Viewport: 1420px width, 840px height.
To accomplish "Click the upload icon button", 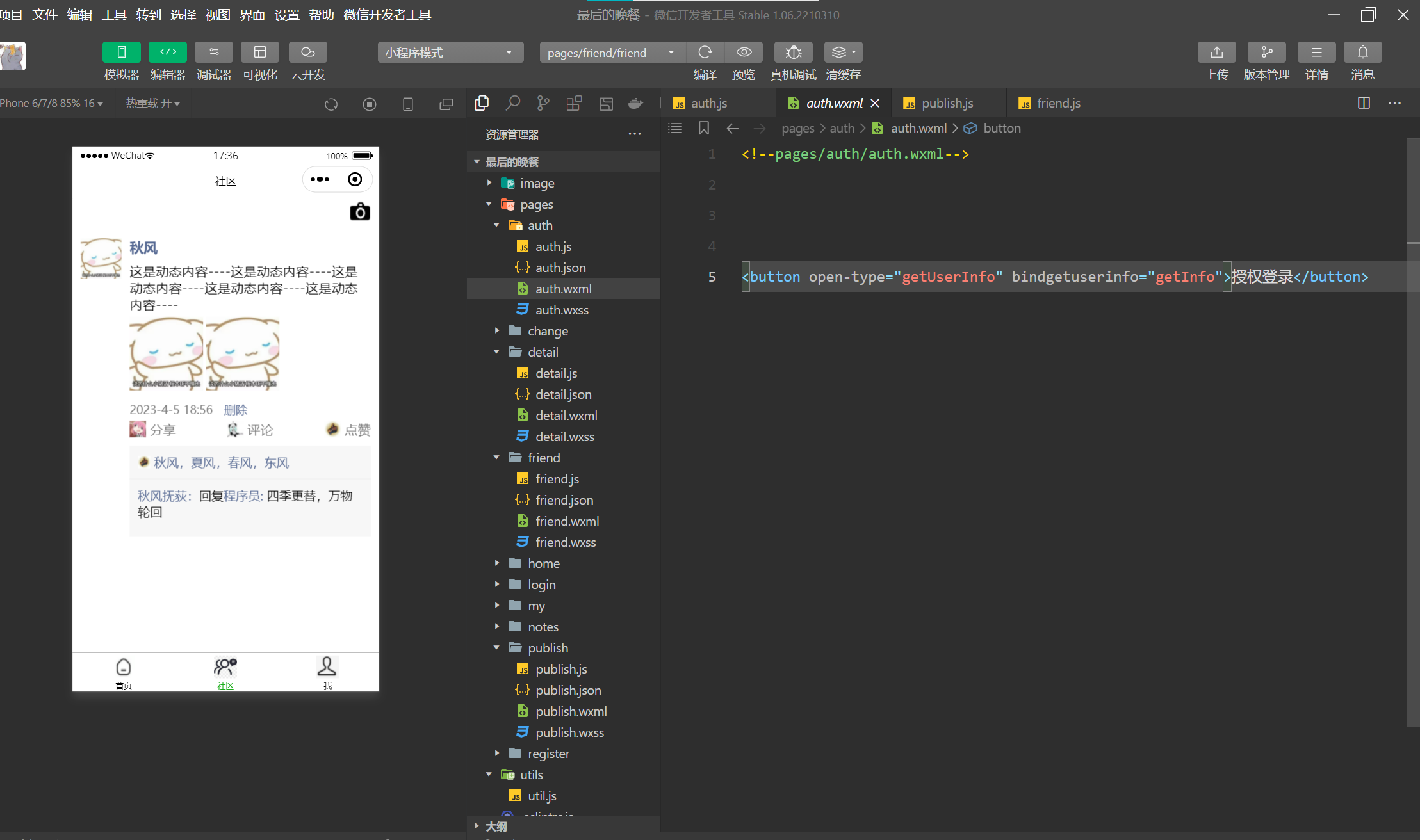I will 1216,52.
